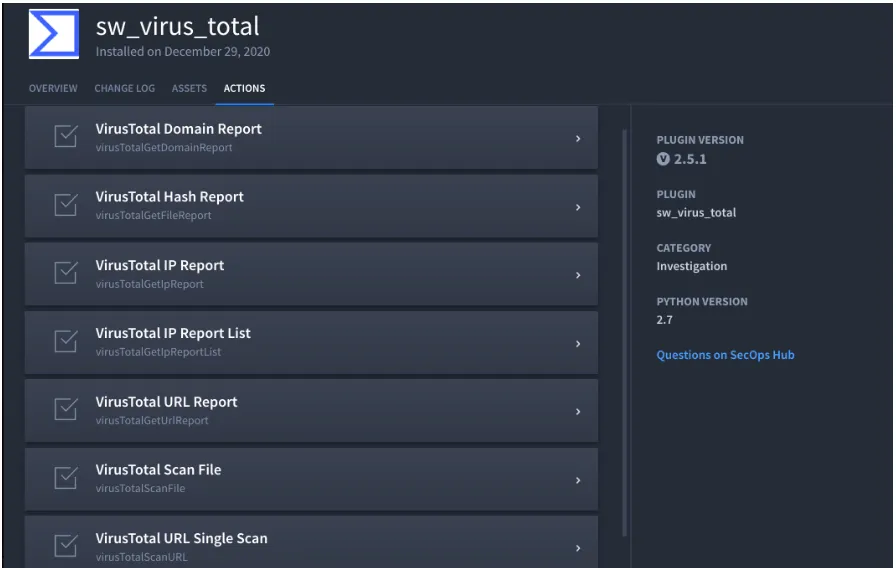Select the VirusTotal IP Report List title
Screen dimensions: 896x568
[x=173, y=334]
